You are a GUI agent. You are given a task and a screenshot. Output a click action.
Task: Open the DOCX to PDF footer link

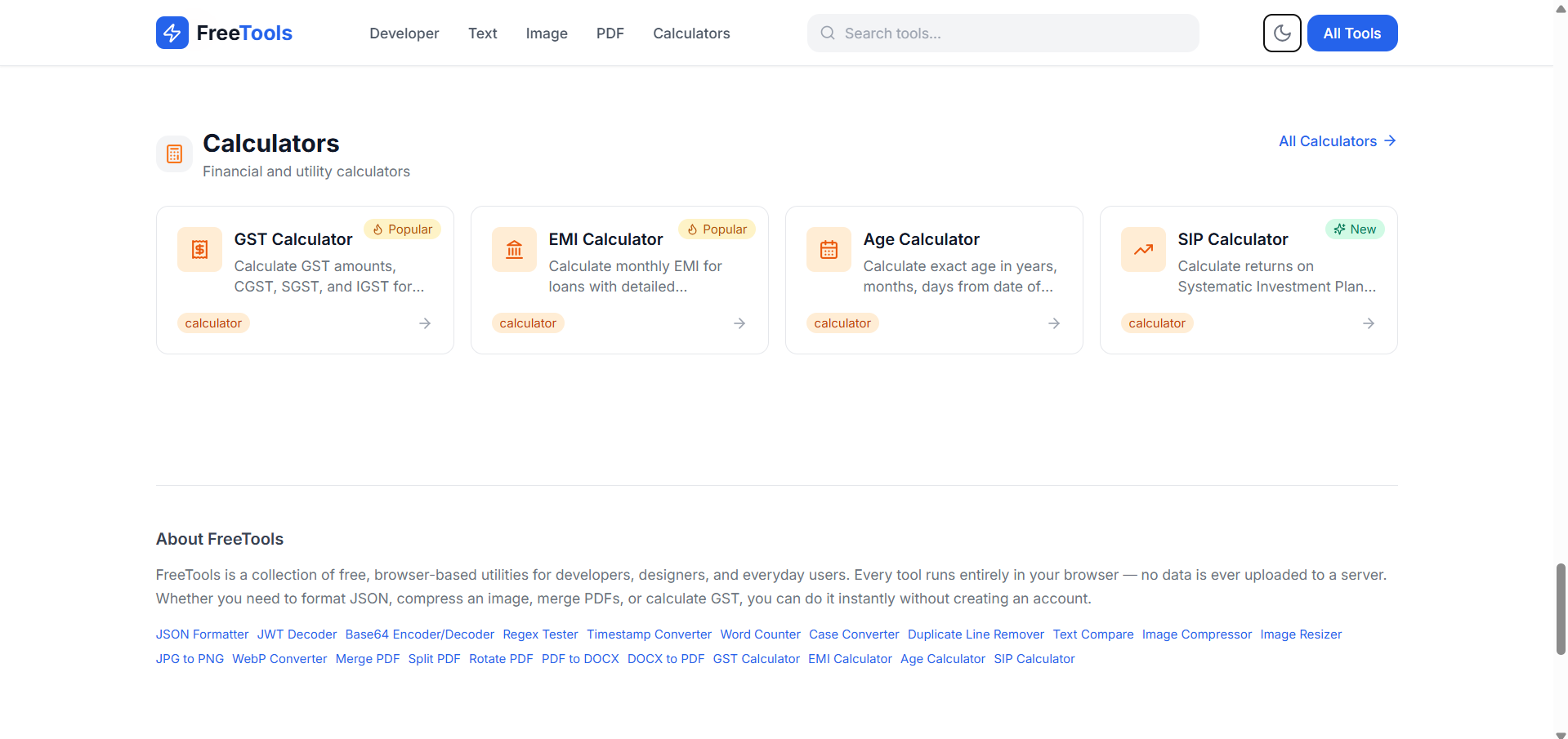(666, 659)
